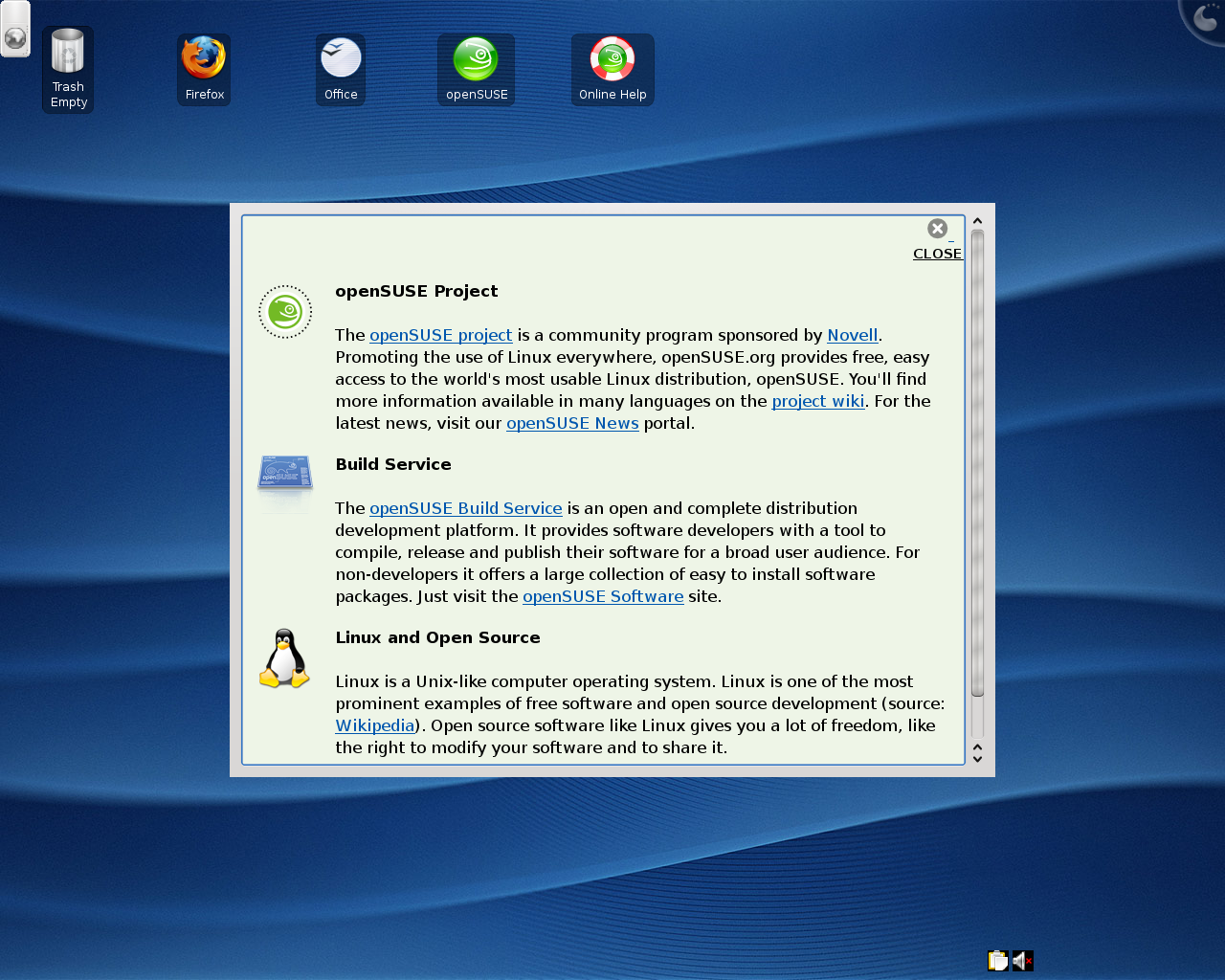Click the Tux penguin image
The image size is (1225, 980).
[284, 658]
